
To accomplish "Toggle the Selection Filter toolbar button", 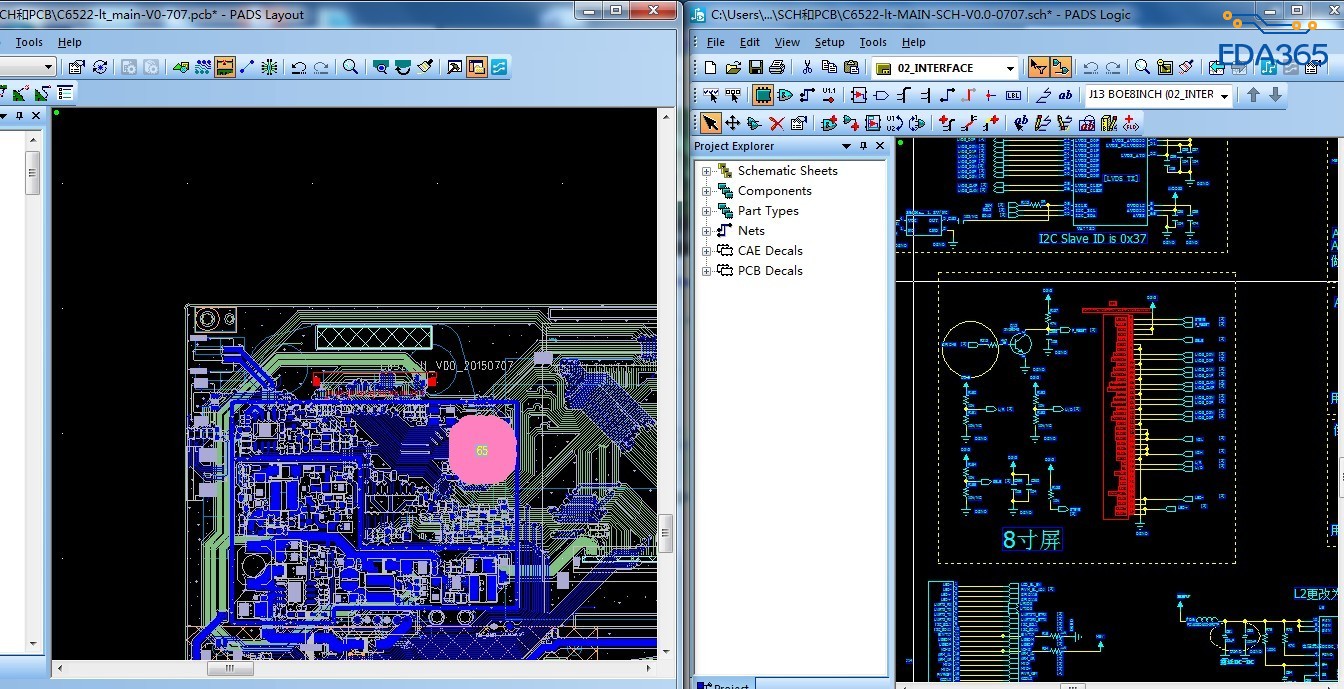I will click(1039, 68).
